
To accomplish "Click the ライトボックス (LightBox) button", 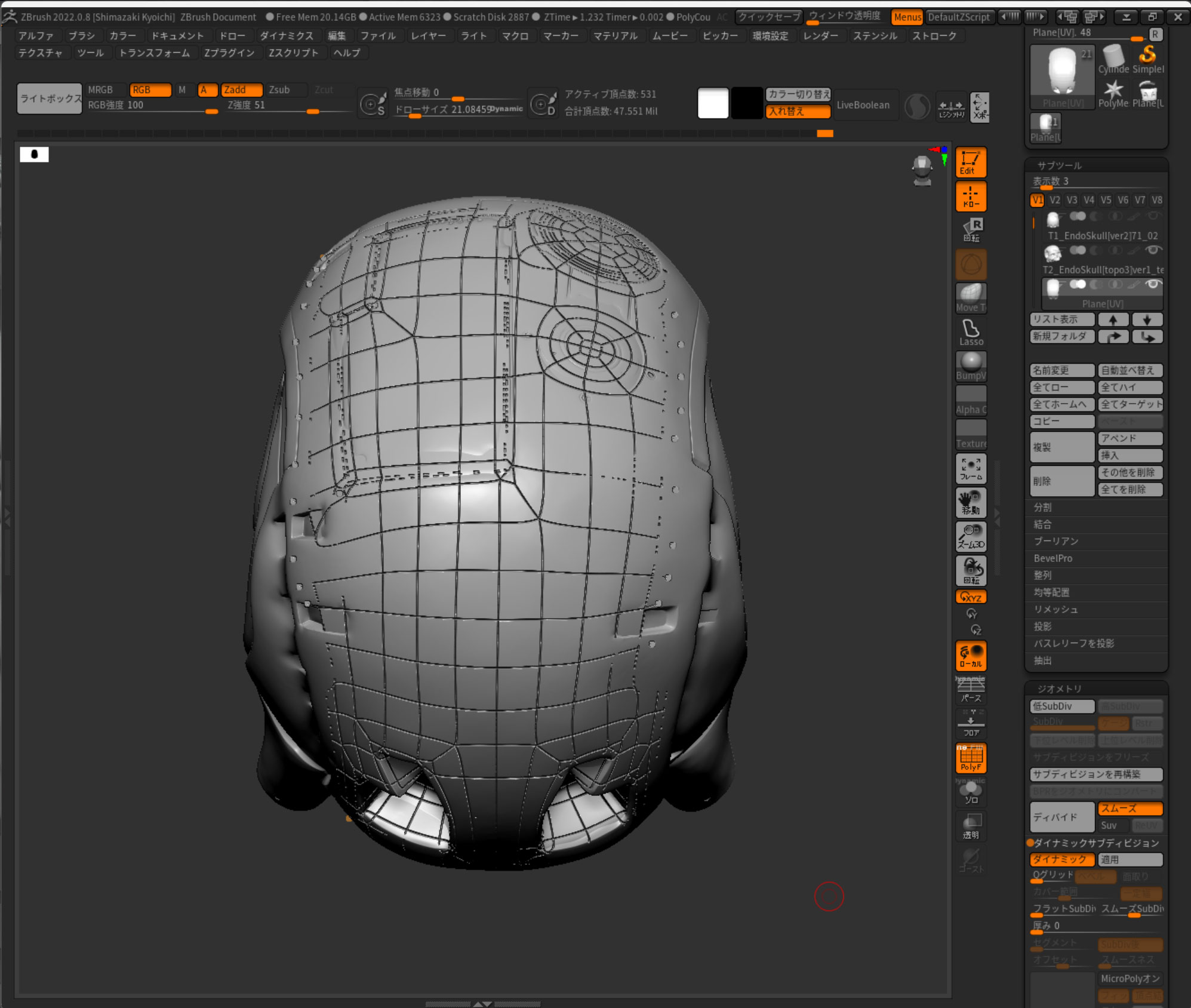I will click(50, 99).
